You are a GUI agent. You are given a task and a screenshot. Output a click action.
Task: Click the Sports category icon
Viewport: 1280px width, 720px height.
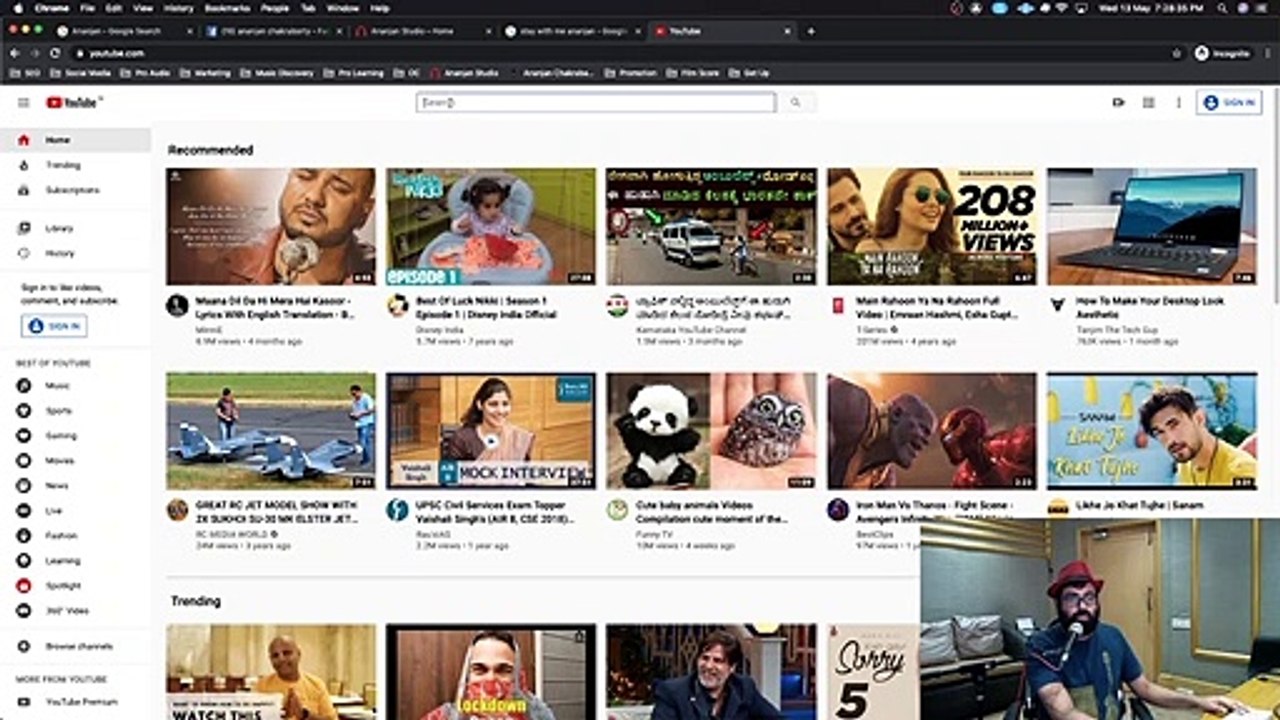[x=24, y=411]
